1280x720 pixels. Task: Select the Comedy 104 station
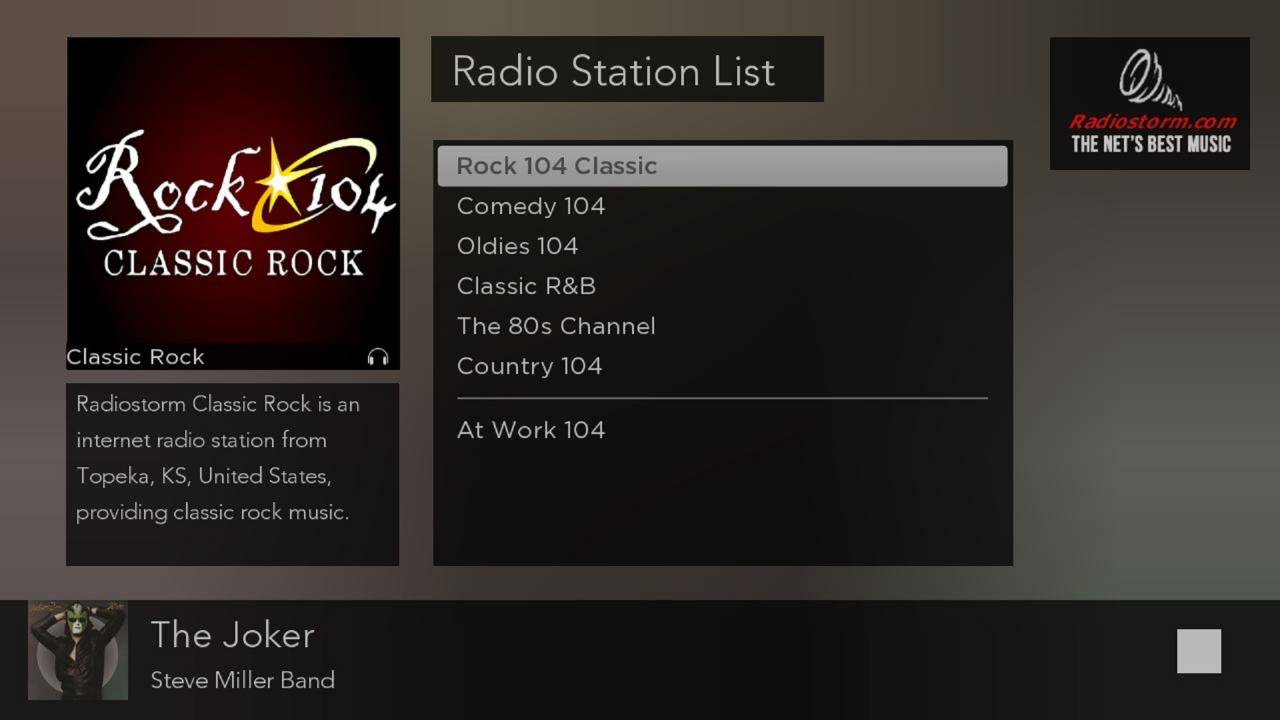pos(530,206)
